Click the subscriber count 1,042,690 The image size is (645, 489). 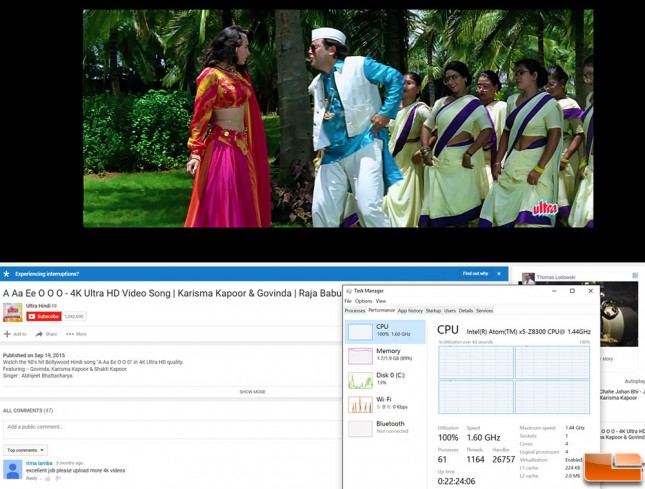pos(74,316)
